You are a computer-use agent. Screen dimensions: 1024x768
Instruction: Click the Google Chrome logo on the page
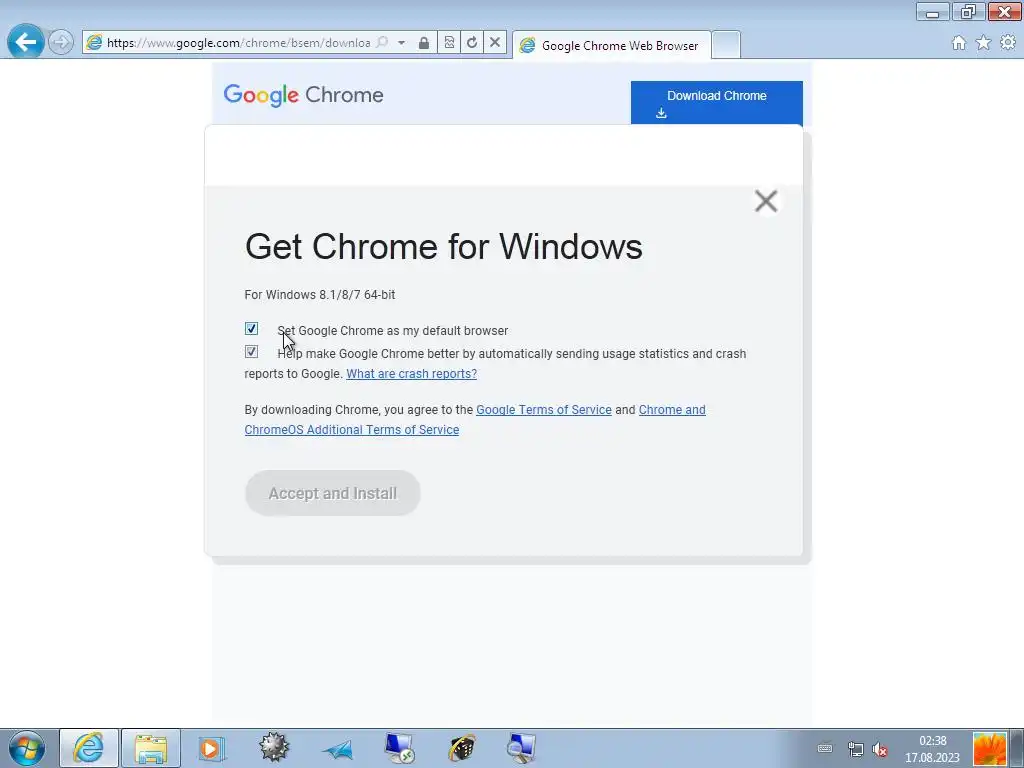[x=303, y=95]
